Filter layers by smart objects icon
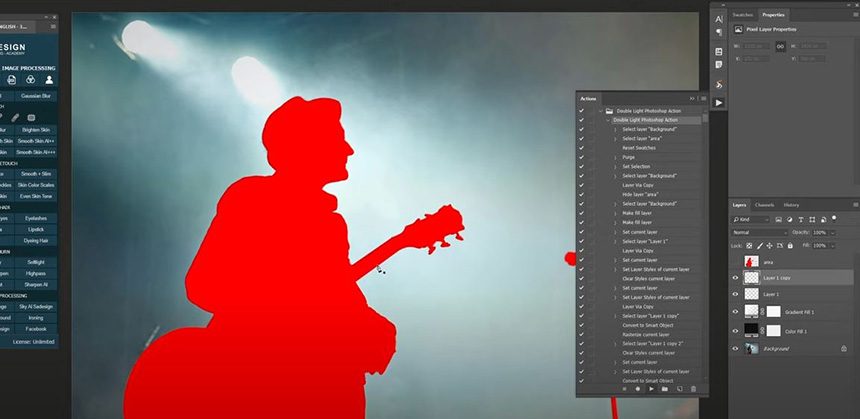 pos(823,219)
